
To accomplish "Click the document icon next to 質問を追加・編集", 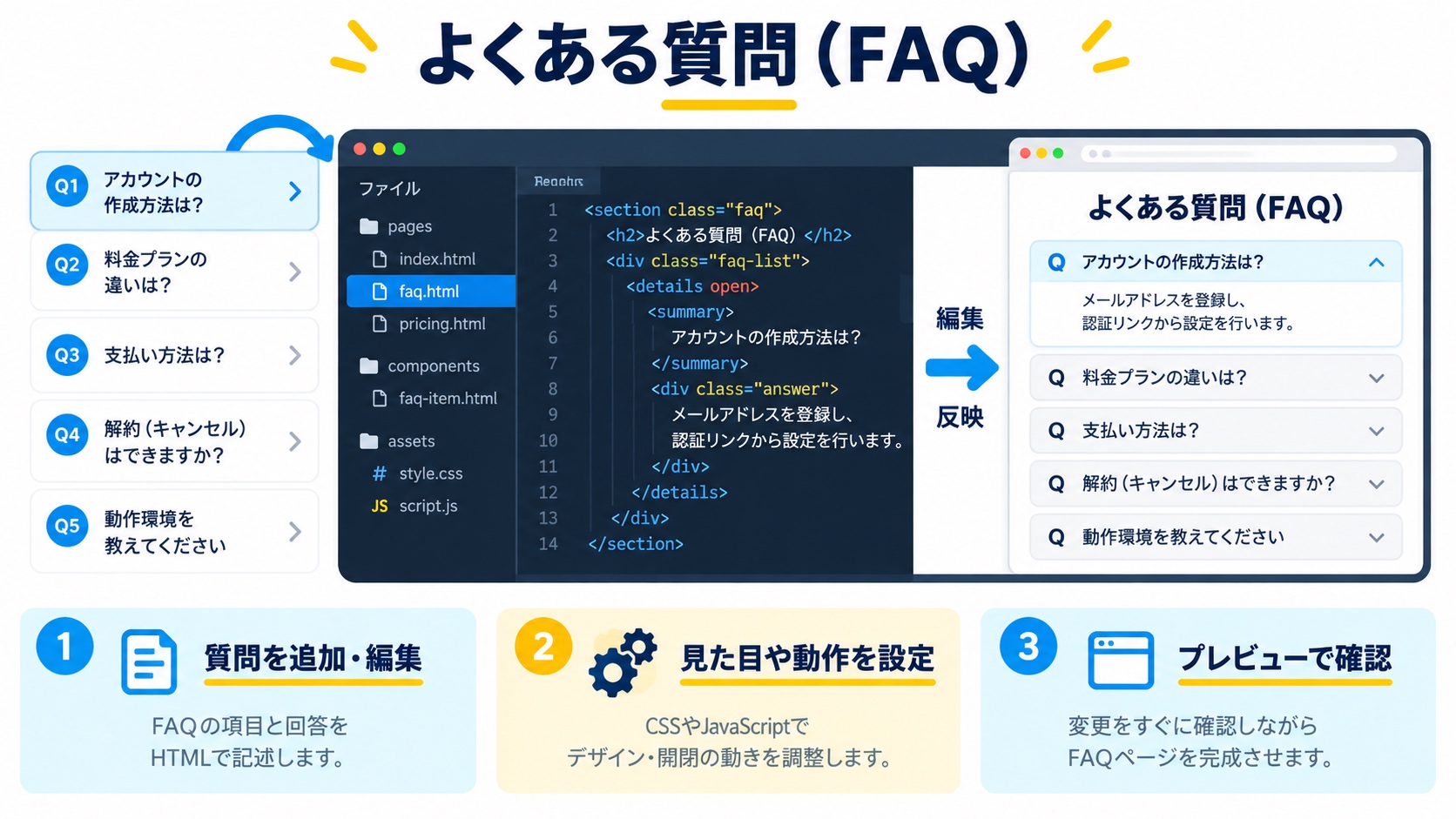I will pyautogui.click(x=149, y=661).
